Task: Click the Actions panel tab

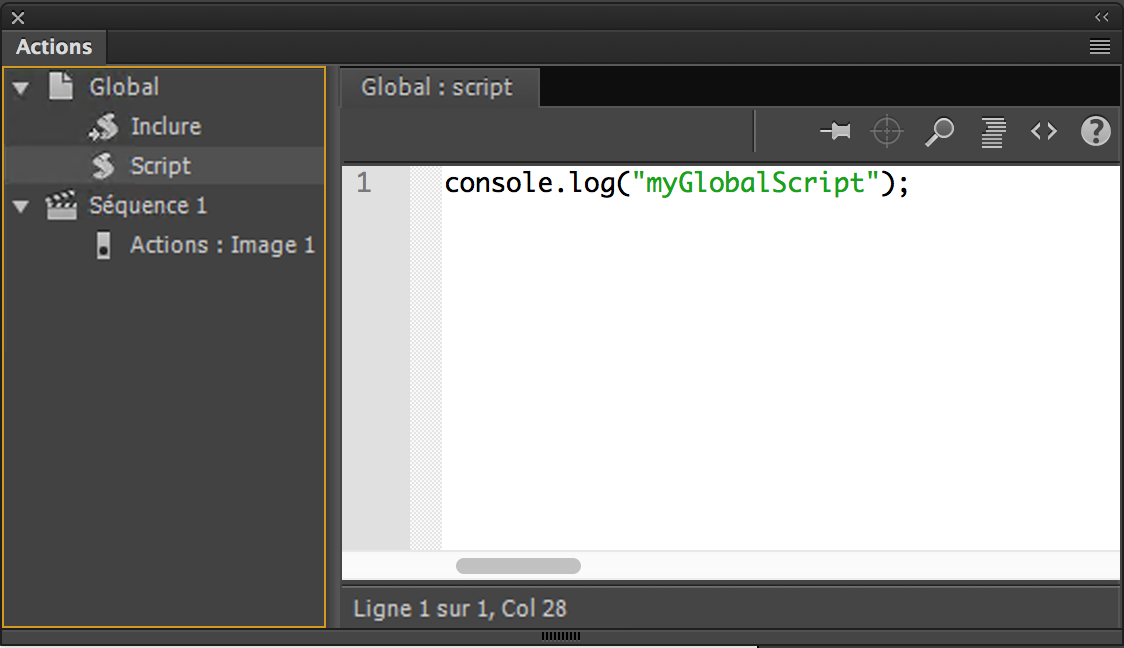Action: tap(54, 46)
